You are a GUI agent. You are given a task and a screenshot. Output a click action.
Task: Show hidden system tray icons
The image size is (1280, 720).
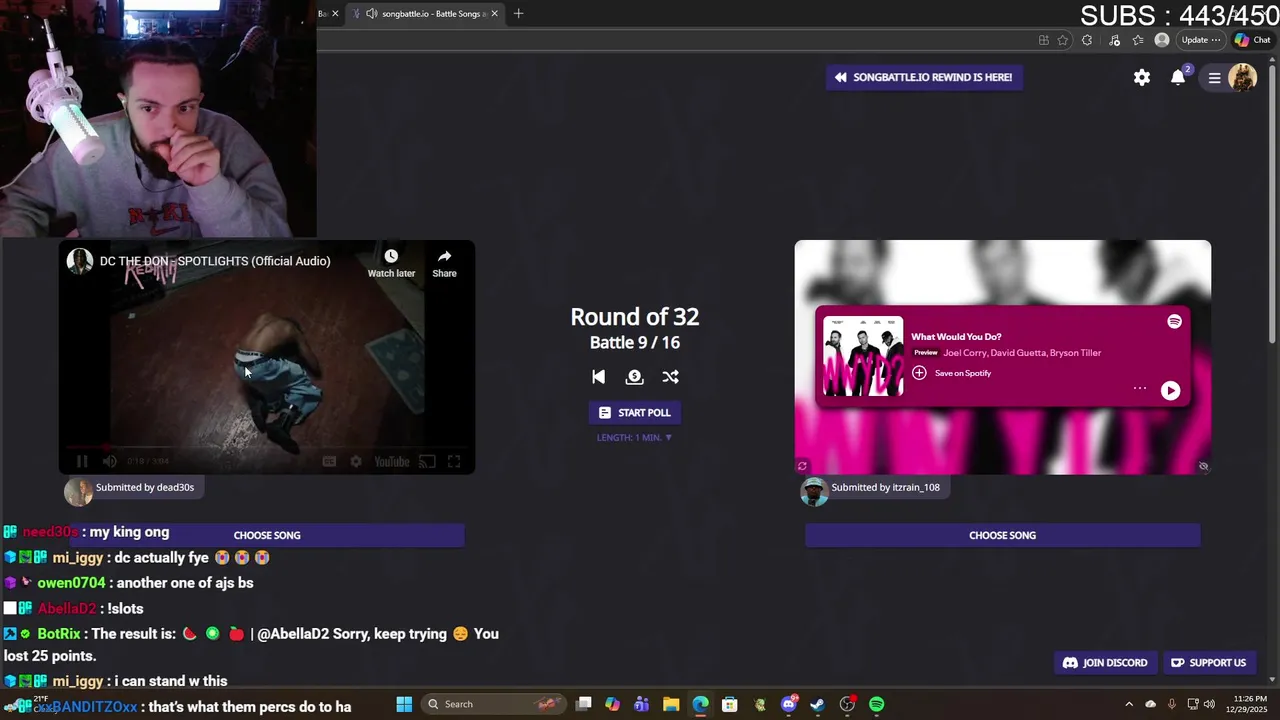[1129, 704]
